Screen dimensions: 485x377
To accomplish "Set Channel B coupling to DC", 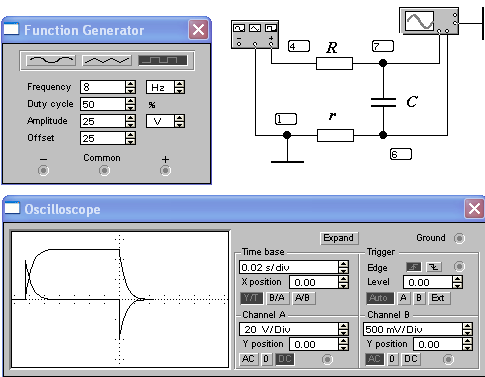I will [x=411, y=359].
